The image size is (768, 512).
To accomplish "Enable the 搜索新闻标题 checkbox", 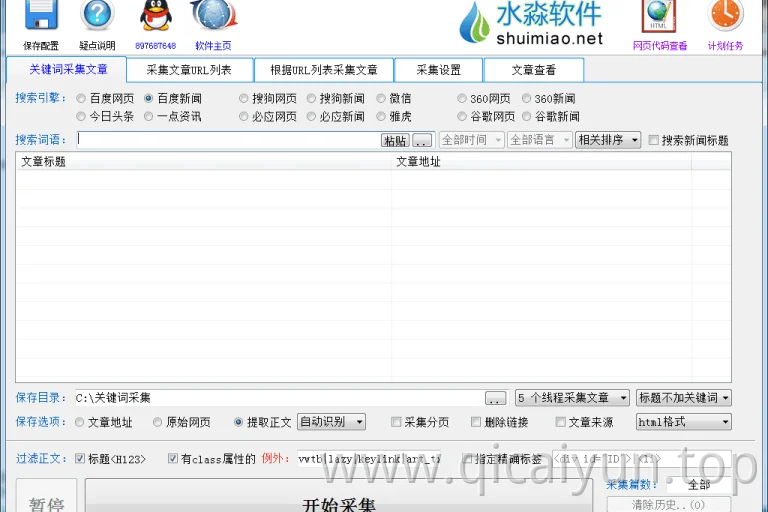I will click(653, 141).
